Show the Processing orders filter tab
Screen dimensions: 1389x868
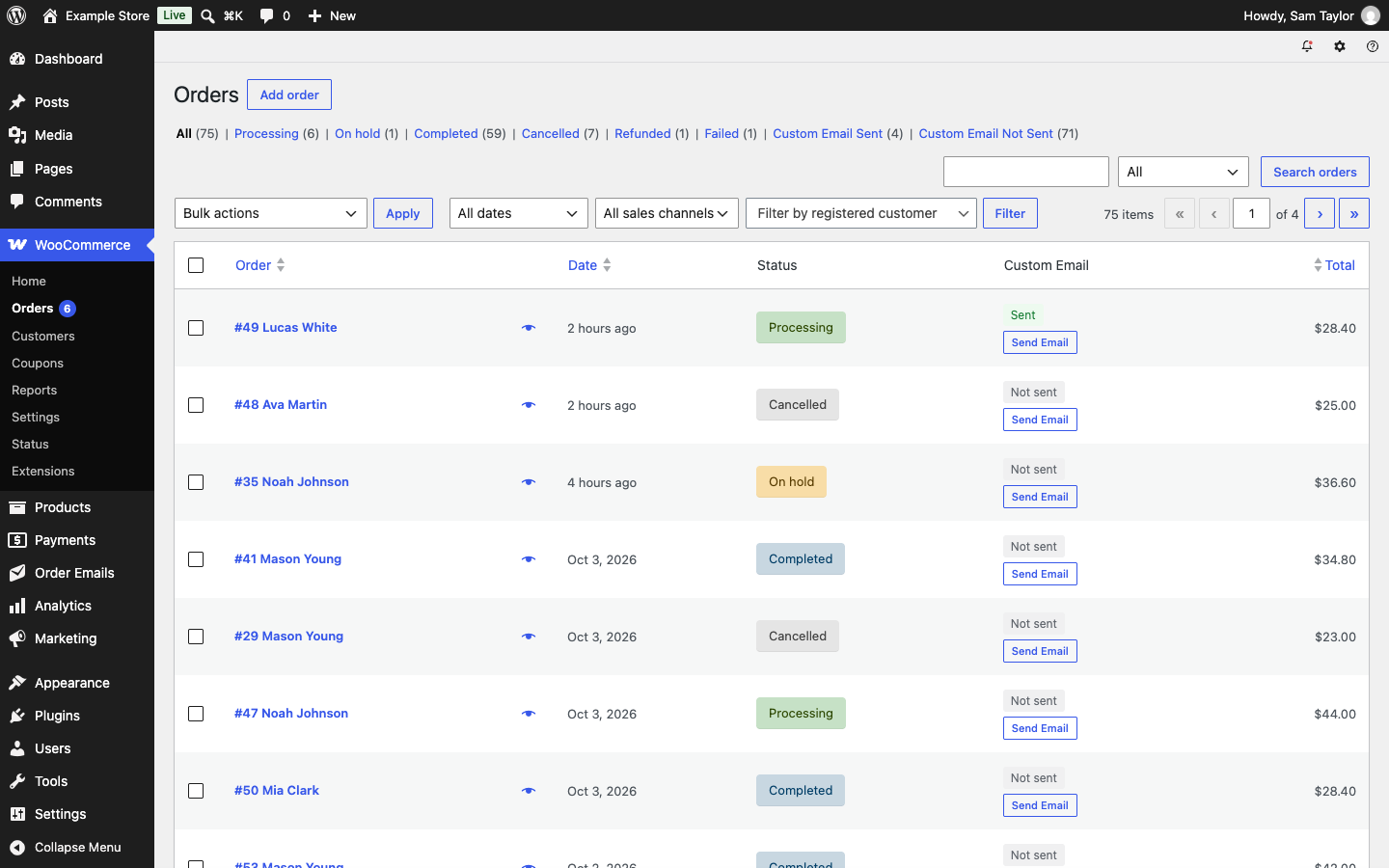(x=266, y=133)
